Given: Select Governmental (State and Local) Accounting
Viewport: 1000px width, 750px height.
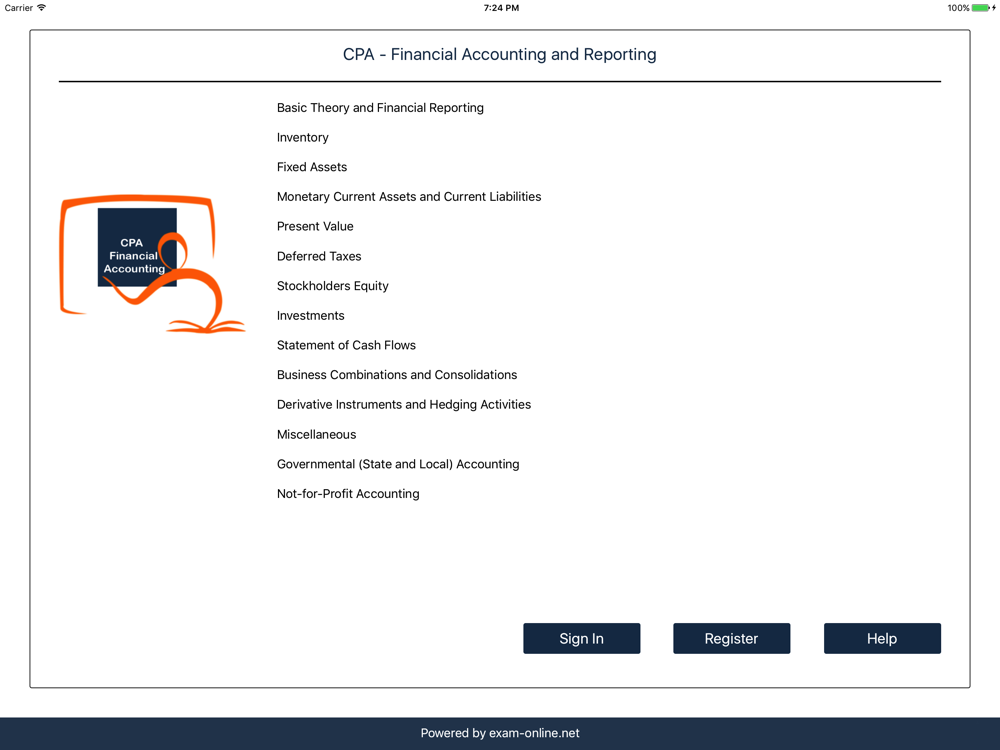Looking at the screenshot, I should [398, 464].
